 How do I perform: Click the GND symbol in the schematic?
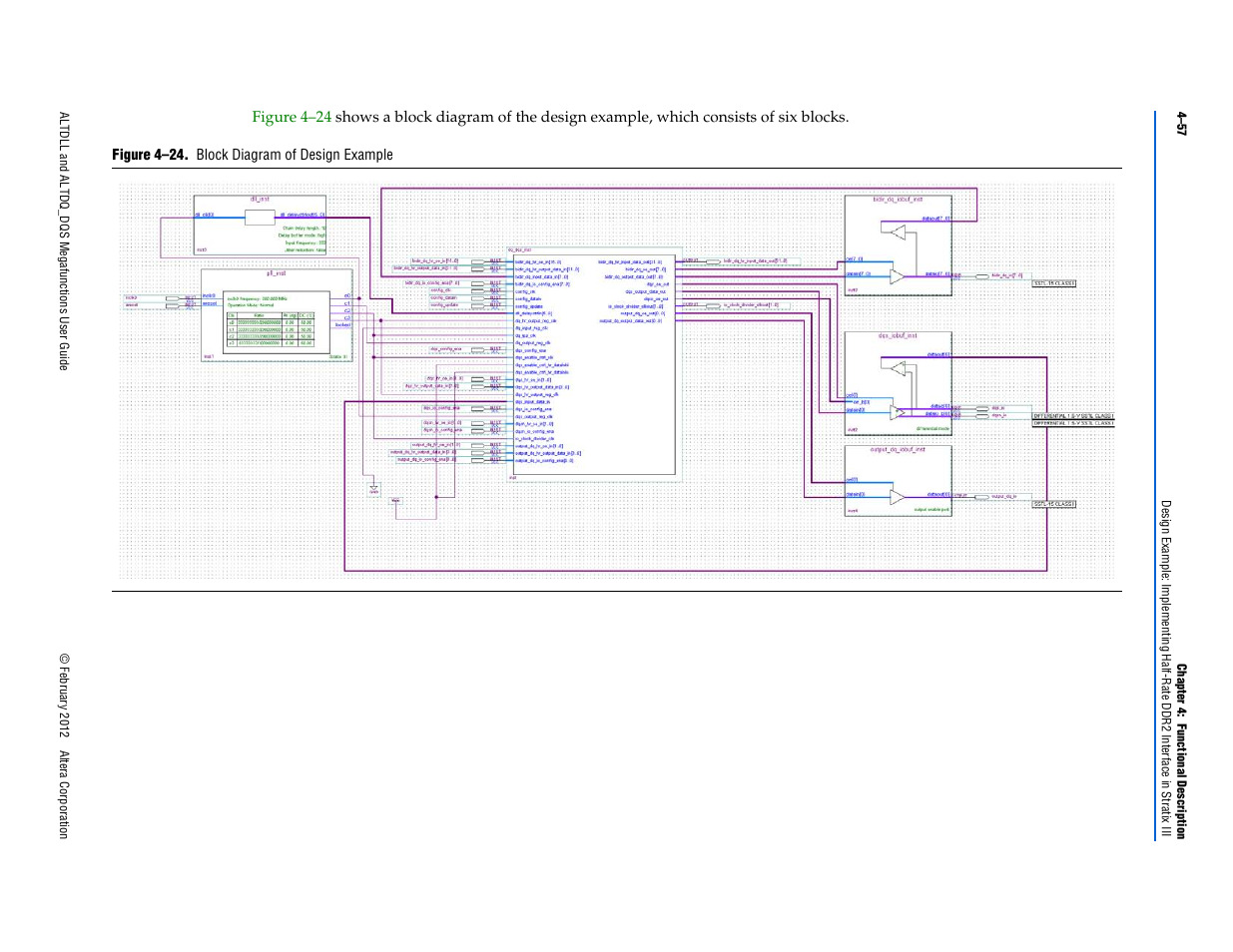point(374,488)
